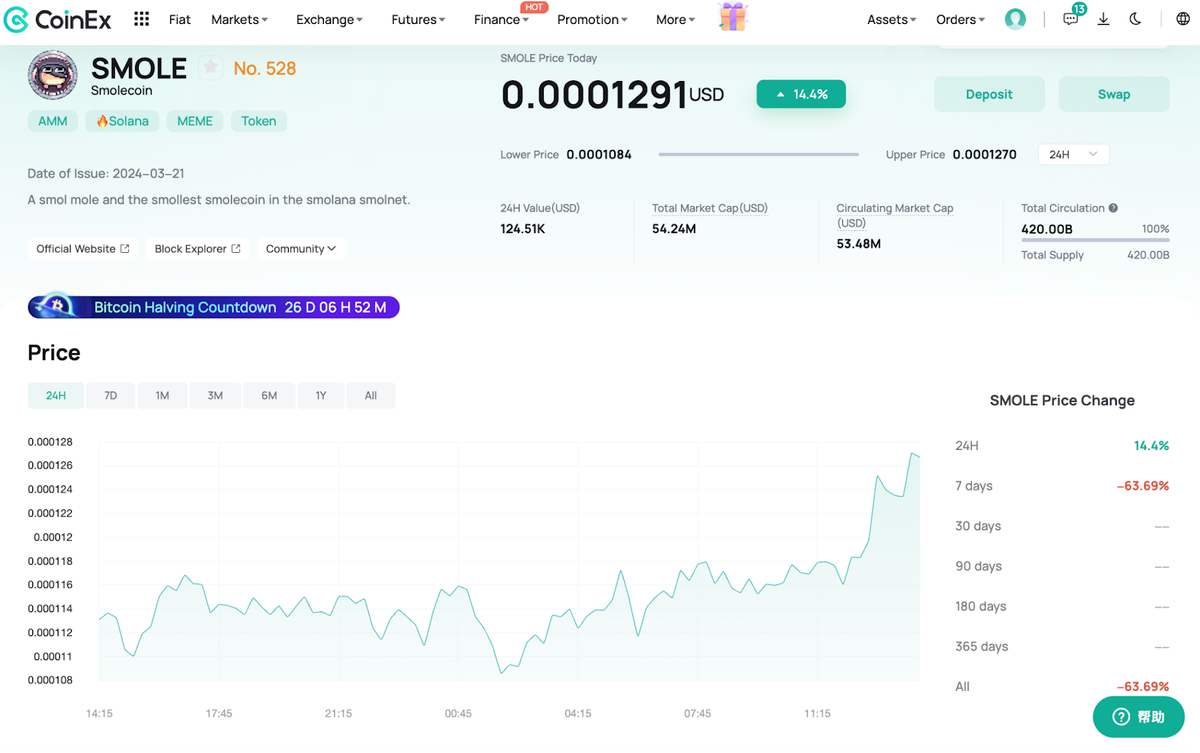
Task: Open the language globe icon
Action: pyautogui.click(x=1183, y=19)
